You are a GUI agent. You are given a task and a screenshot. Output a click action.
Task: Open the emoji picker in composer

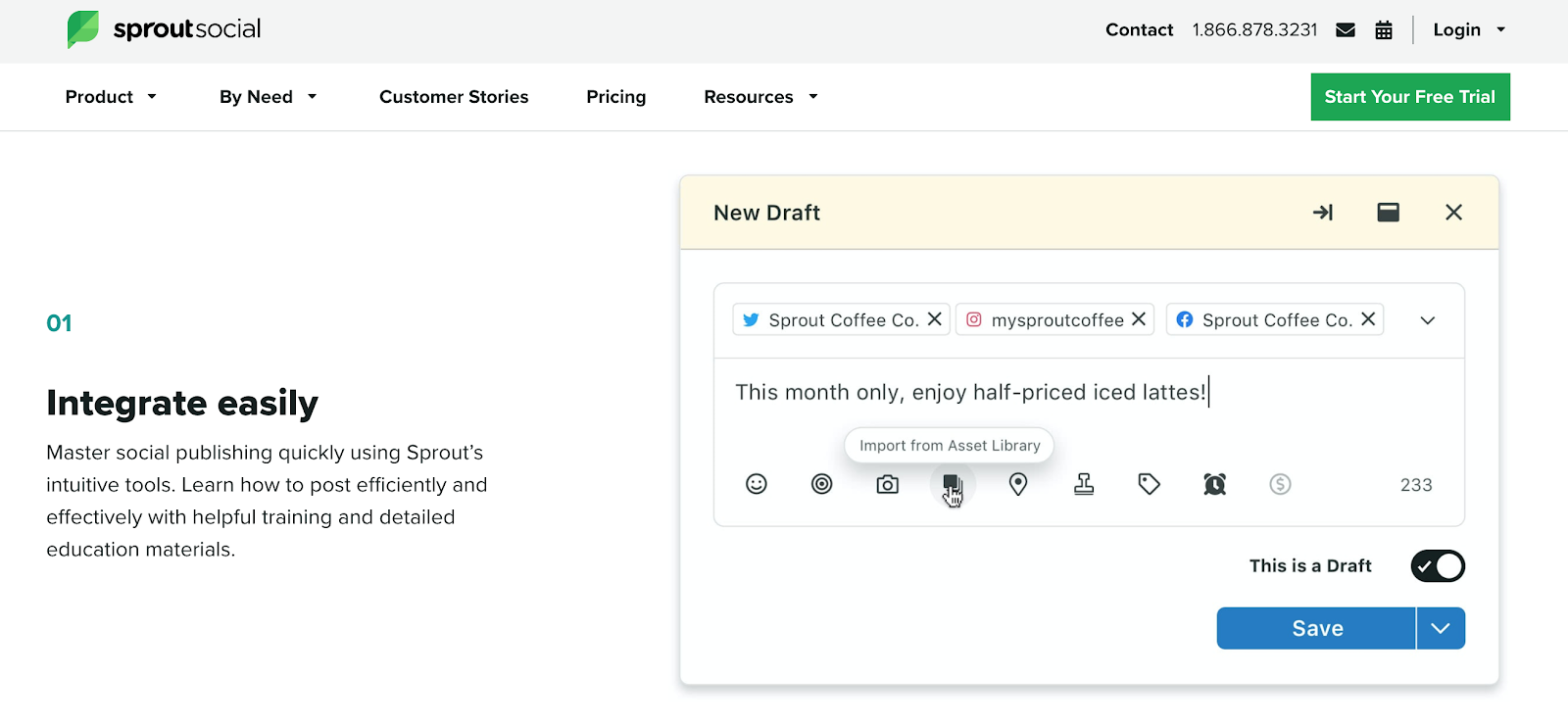click(x=756, y=484)
